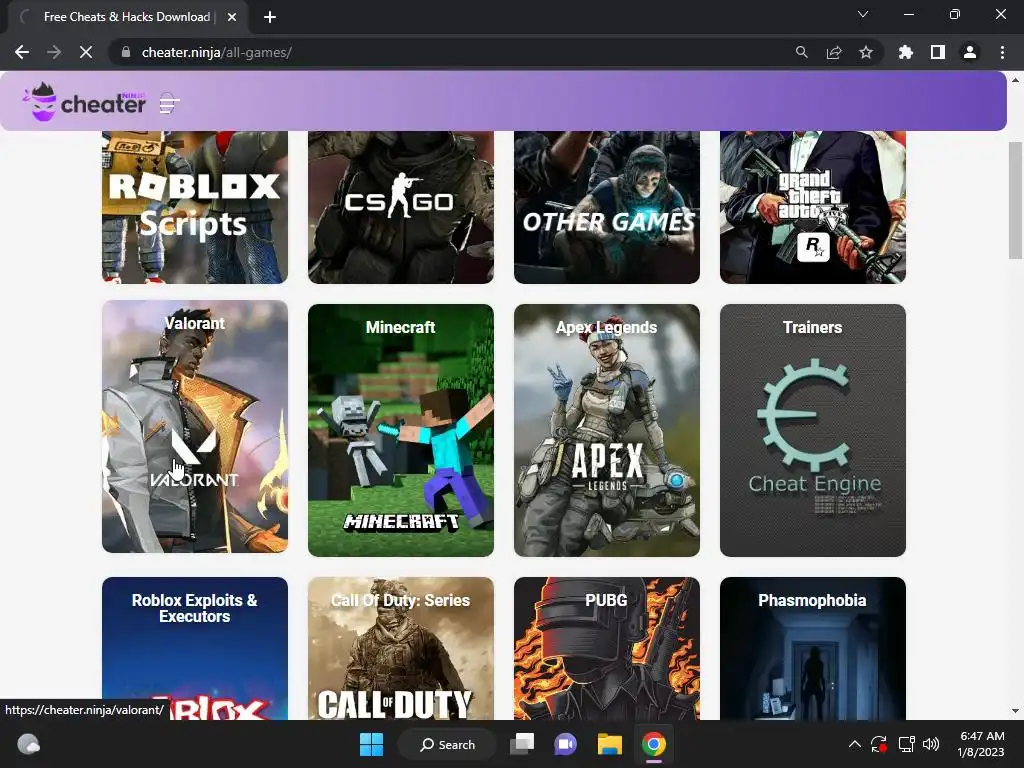Open the Apex Legends card
This screenshot has height=768, width=1024.
click(607, 430)
